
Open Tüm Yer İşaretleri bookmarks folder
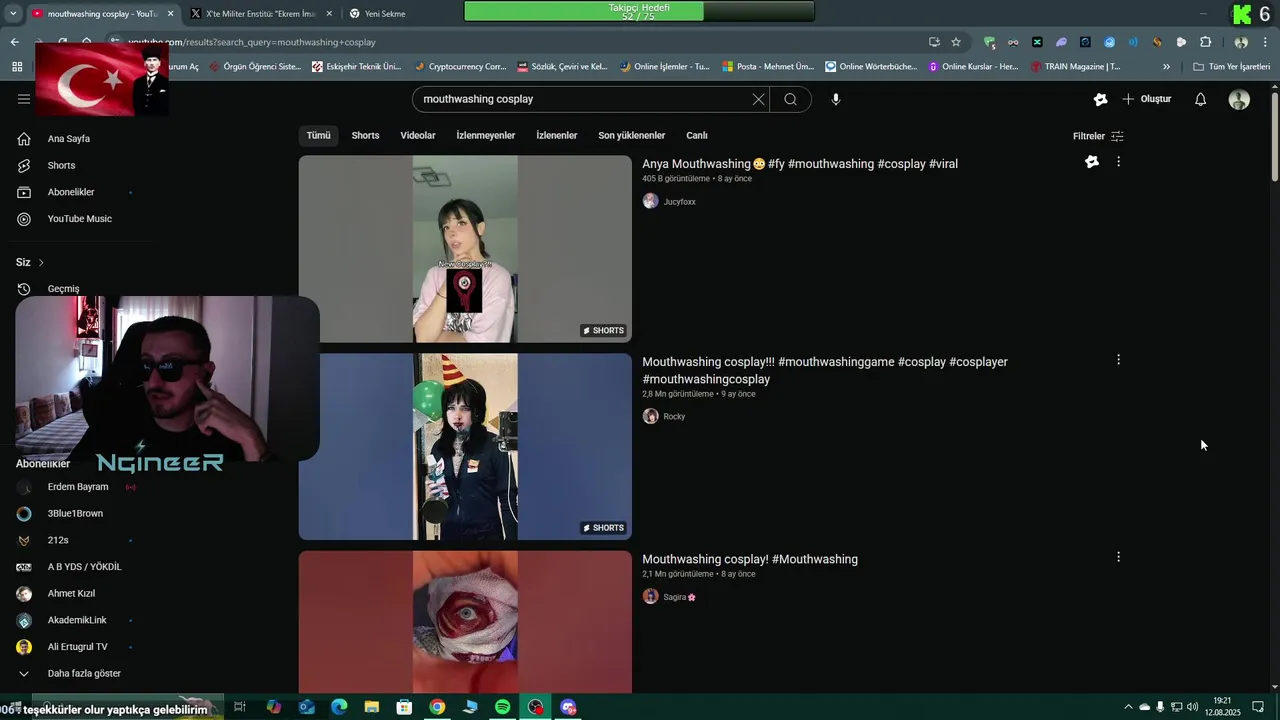point(1232,67)
